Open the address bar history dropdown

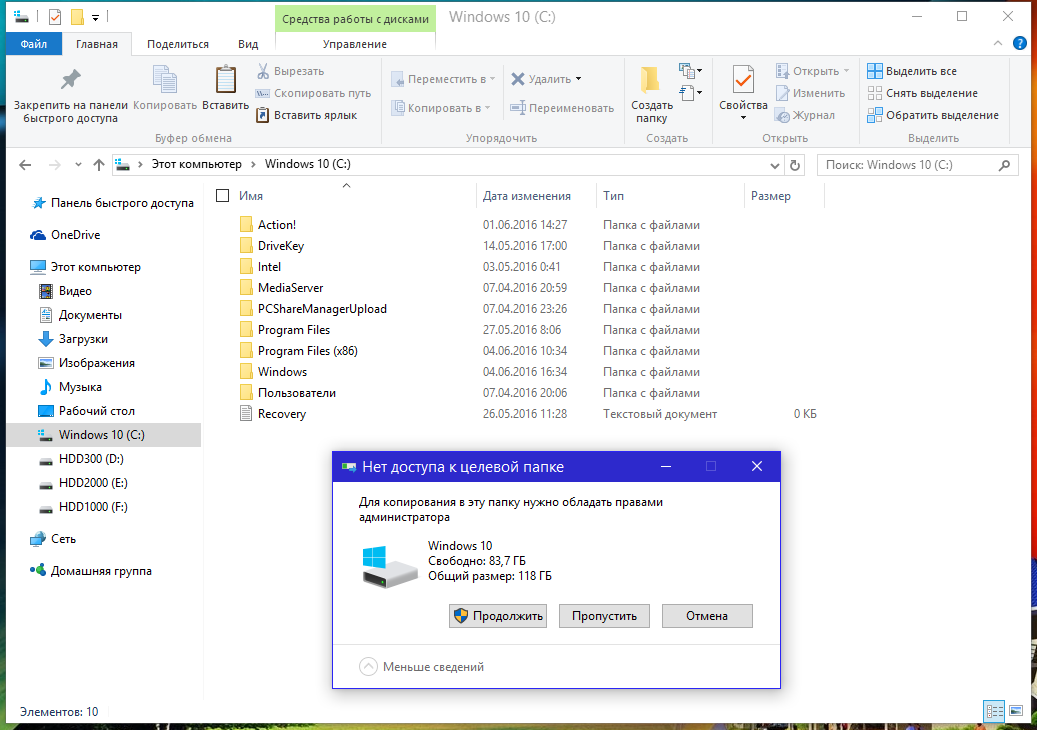[x=775, y=165]
